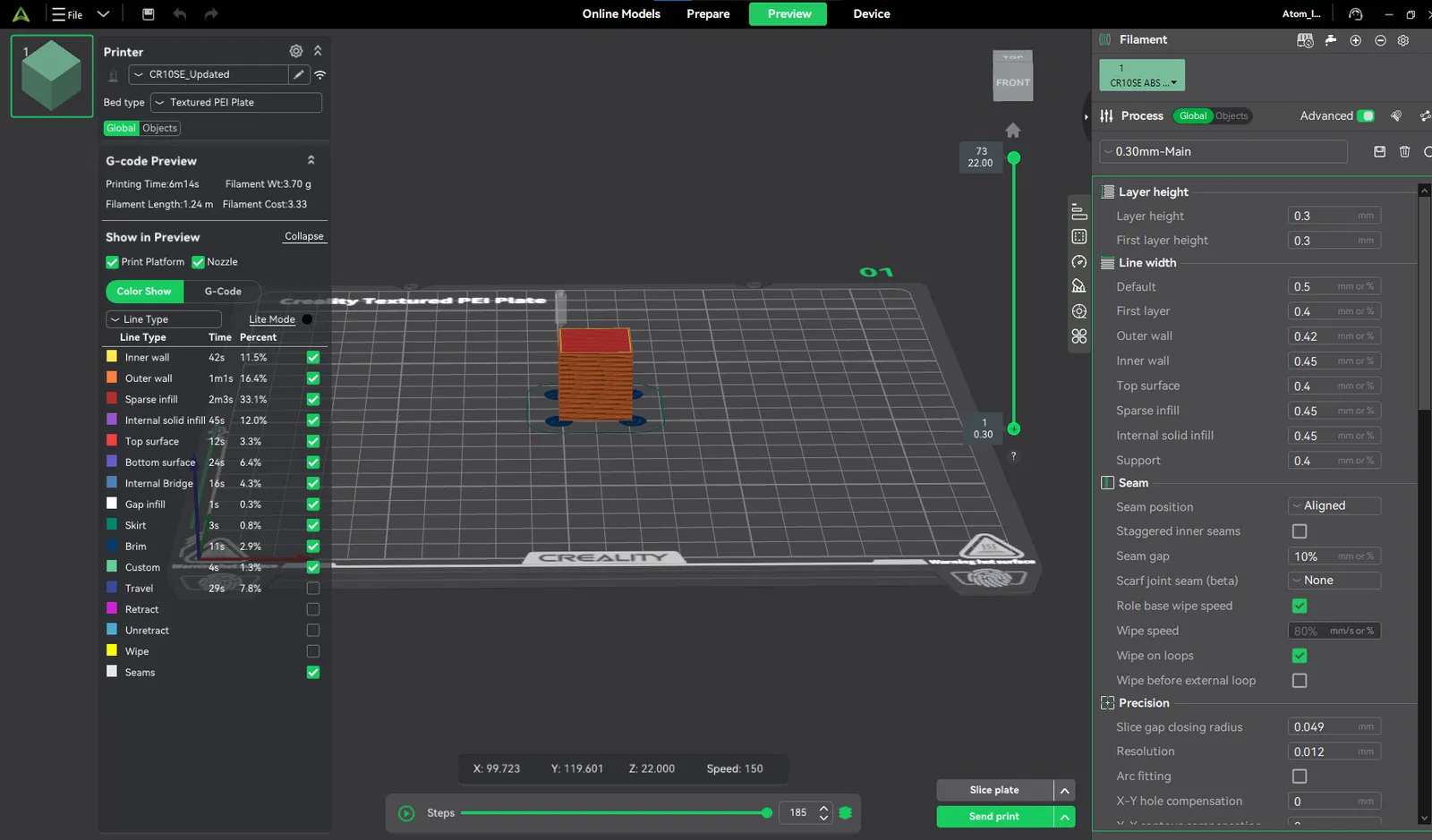Open the 0.30mm-Main process preset dropdown
1432x840 pixels.
point(1223,152)
